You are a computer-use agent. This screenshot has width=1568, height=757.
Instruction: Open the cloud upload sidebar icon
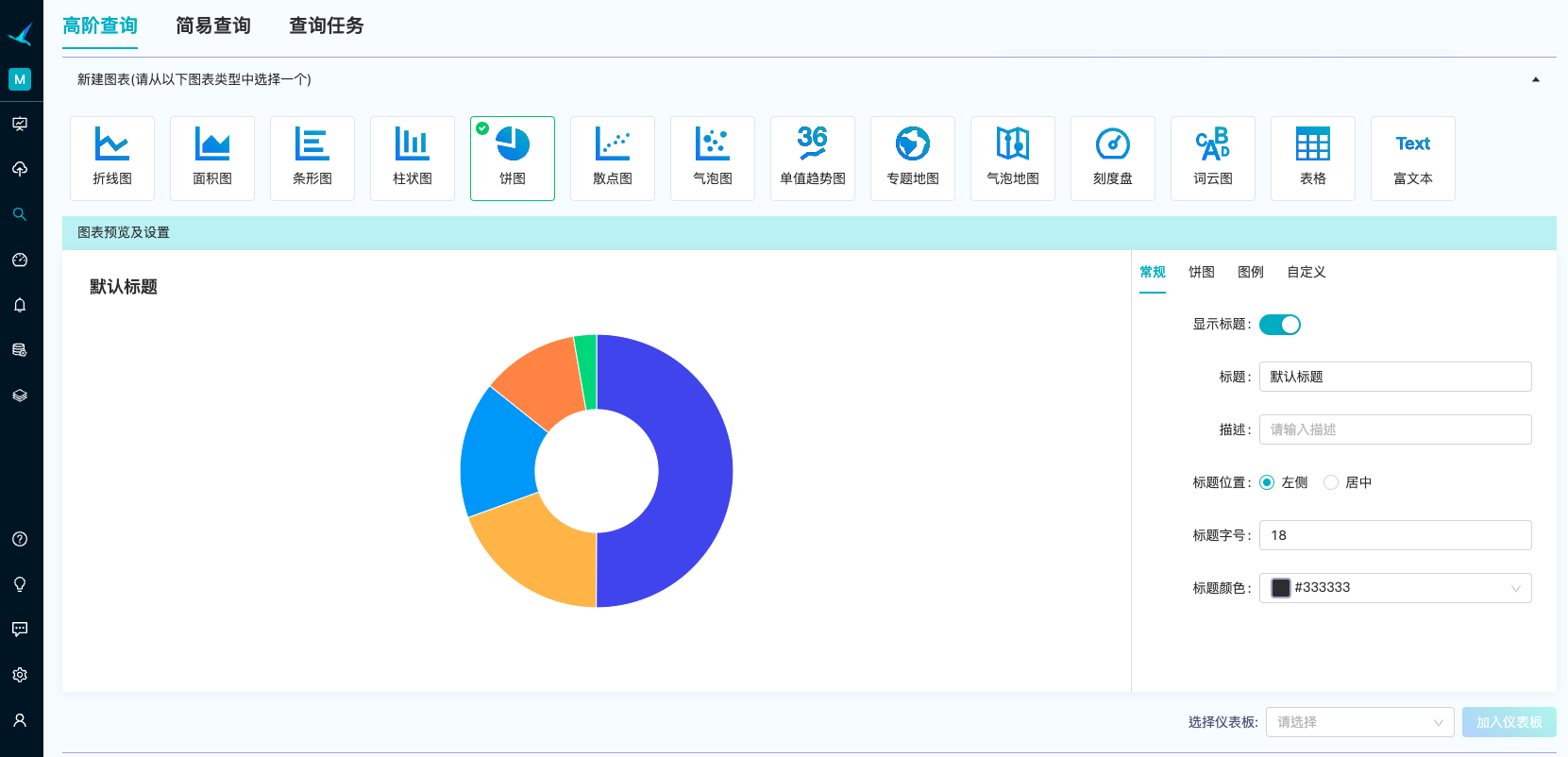point(20,169)
